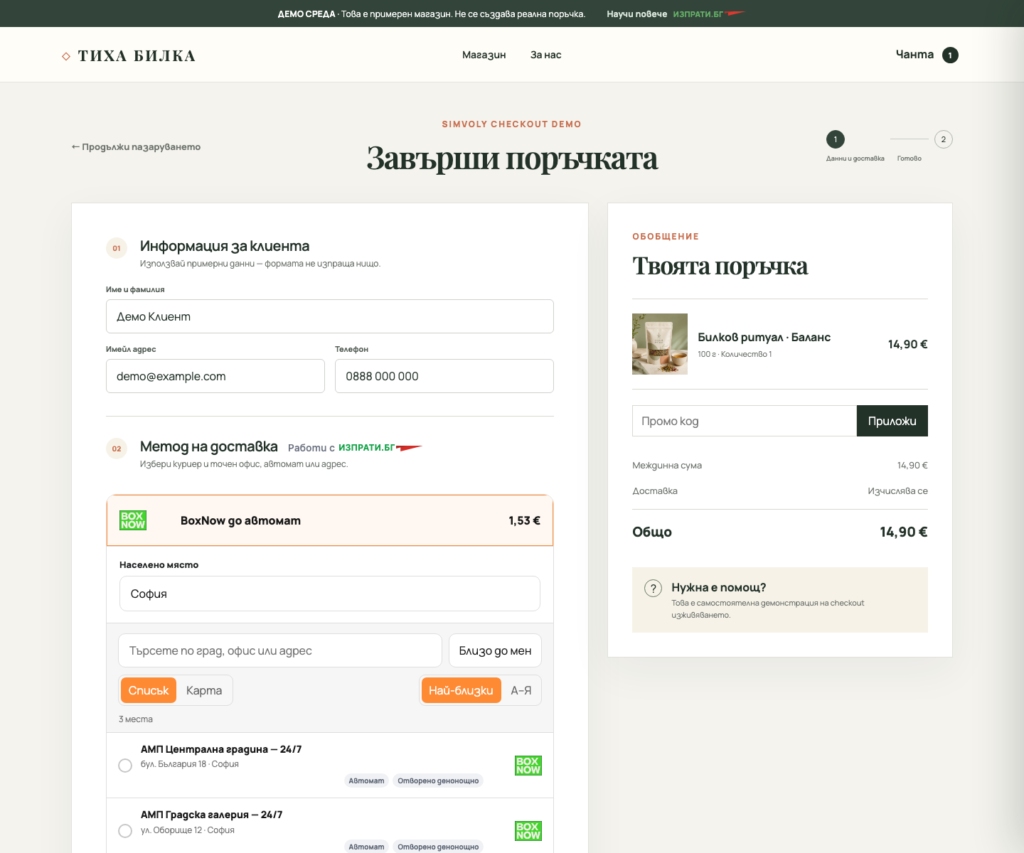Select BoxNow до автомат delivery option
Image resolution: width=1024 pixels, height=853 pixels.
point(330,521)
